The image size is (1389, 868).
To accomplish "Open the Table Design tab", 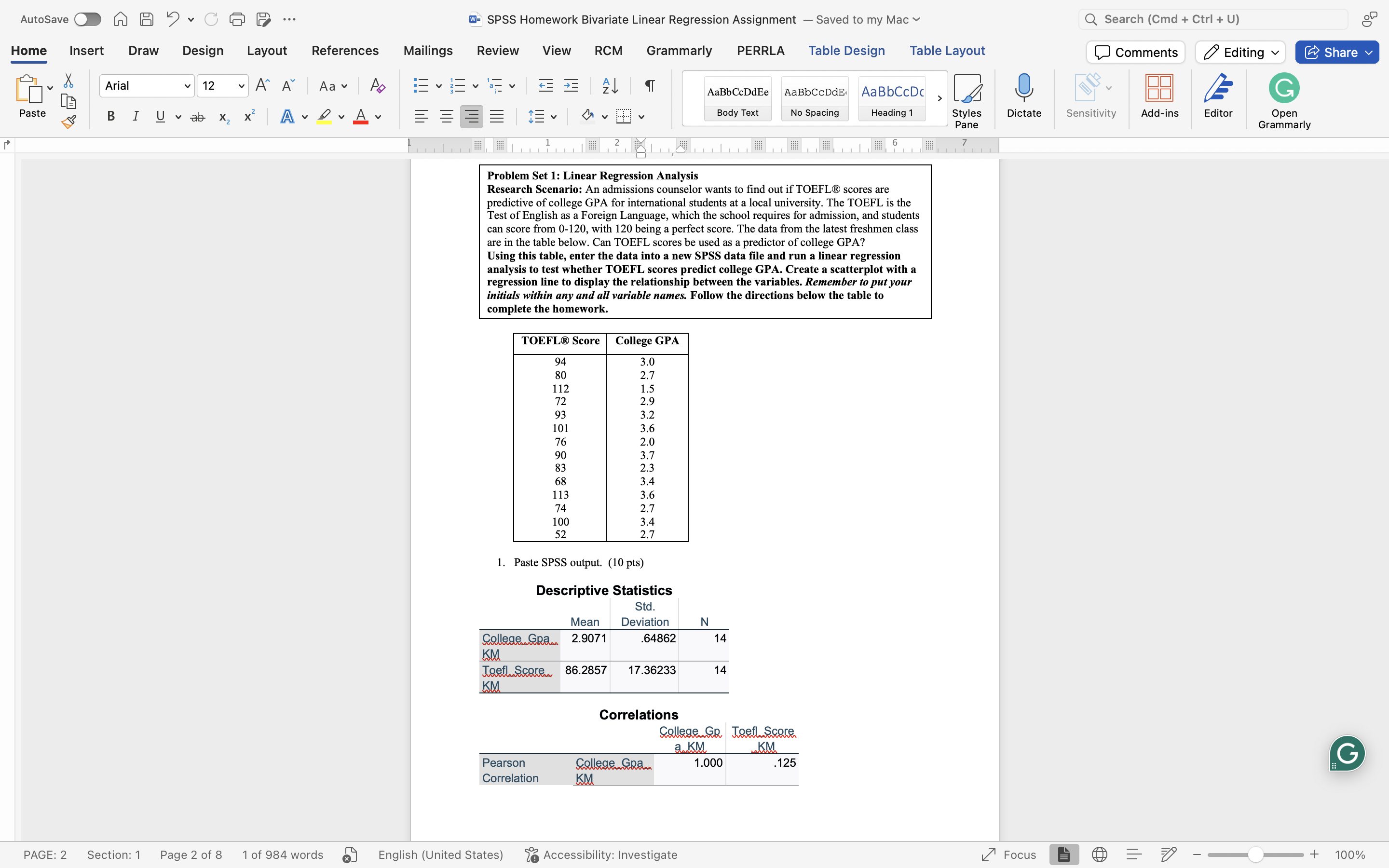I will [x=847, y=51].
